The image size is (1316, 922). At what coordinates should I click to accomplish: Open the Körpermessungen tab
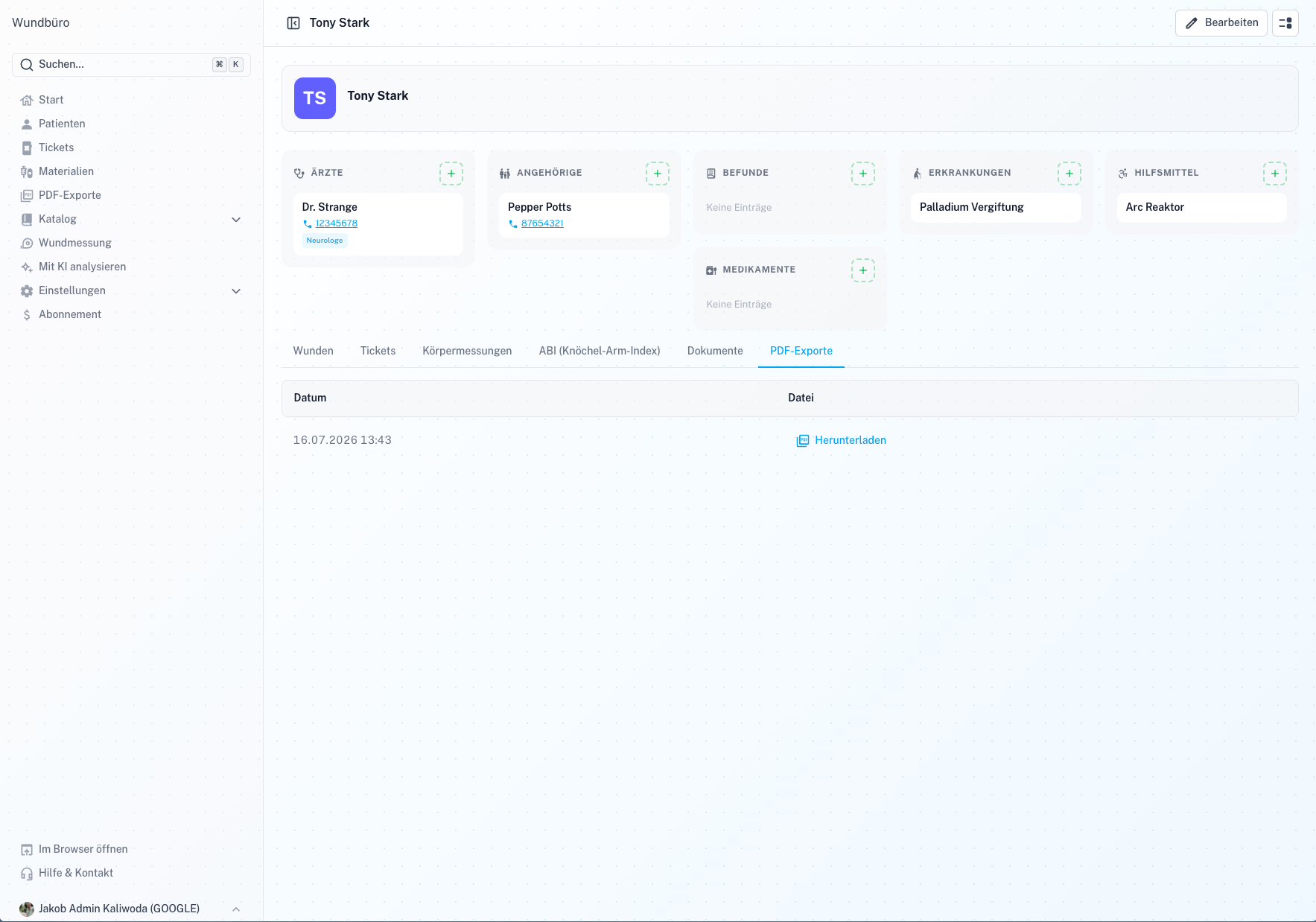[x=467, y=351]
